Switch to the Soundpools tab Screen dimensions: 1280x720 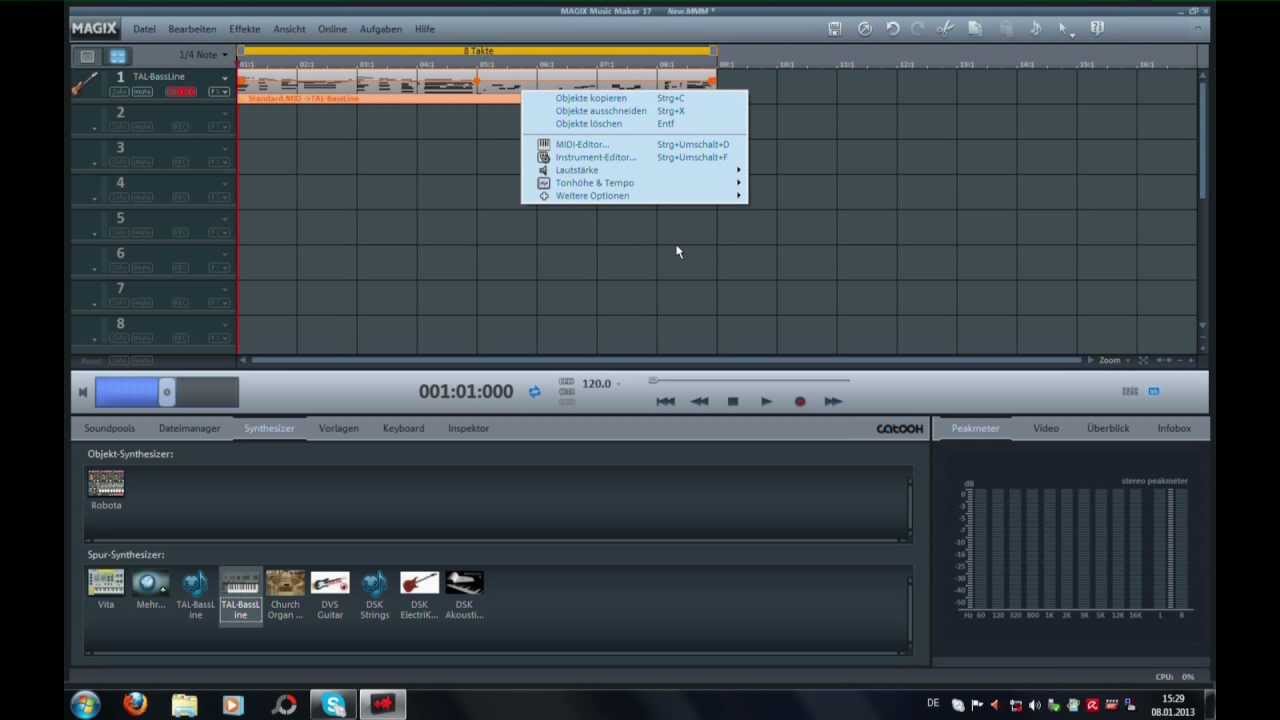click(x=109, y=428)
